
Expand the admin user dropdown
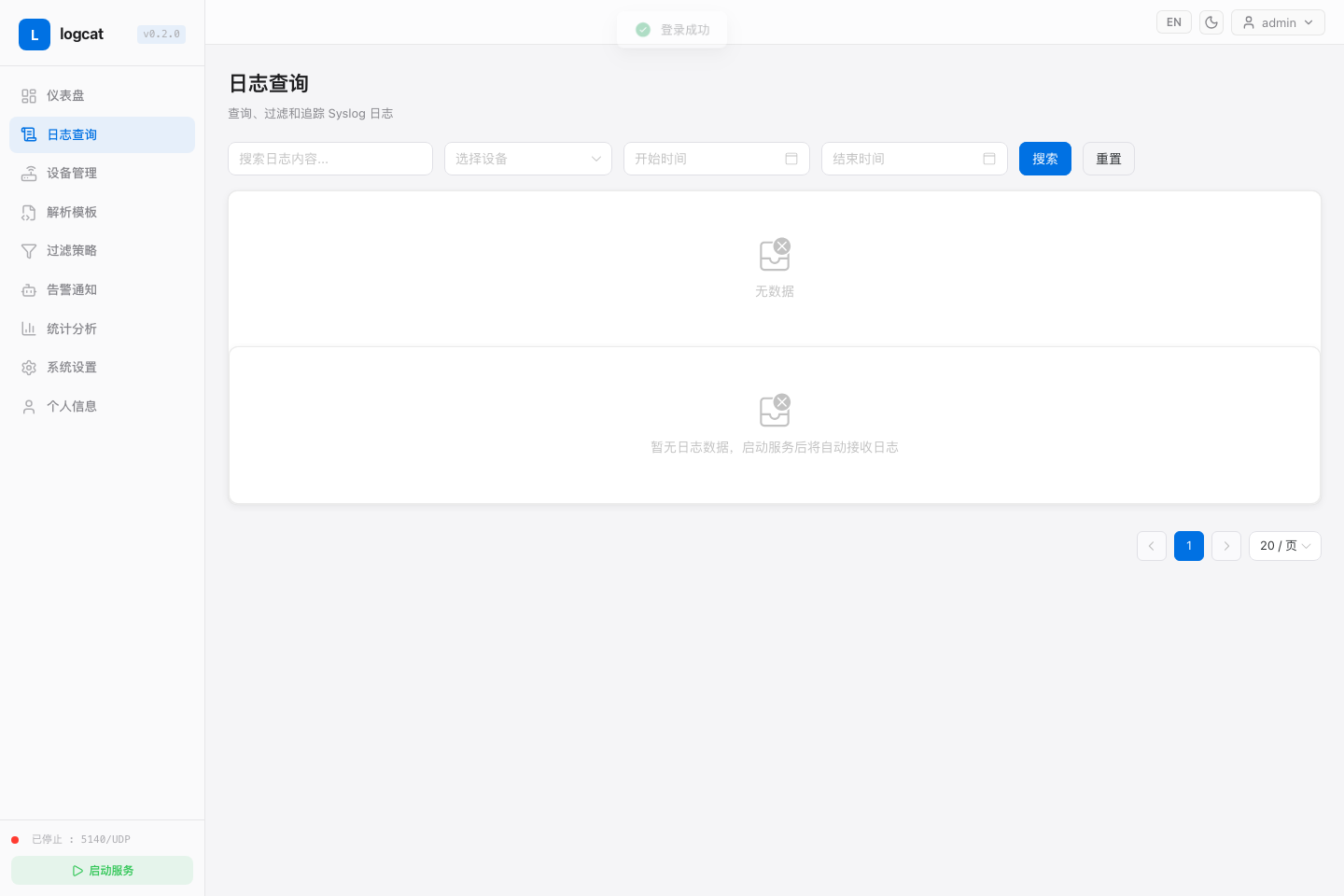[1278, 22]
